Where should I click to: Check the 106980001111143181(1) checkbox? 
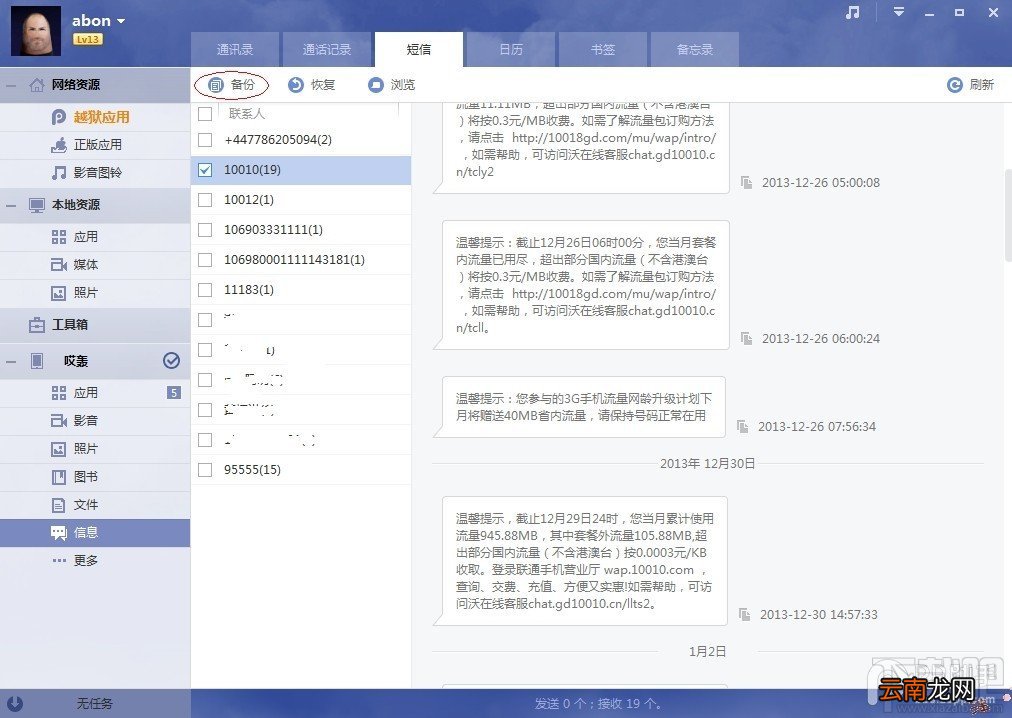(x=205, y=260)
